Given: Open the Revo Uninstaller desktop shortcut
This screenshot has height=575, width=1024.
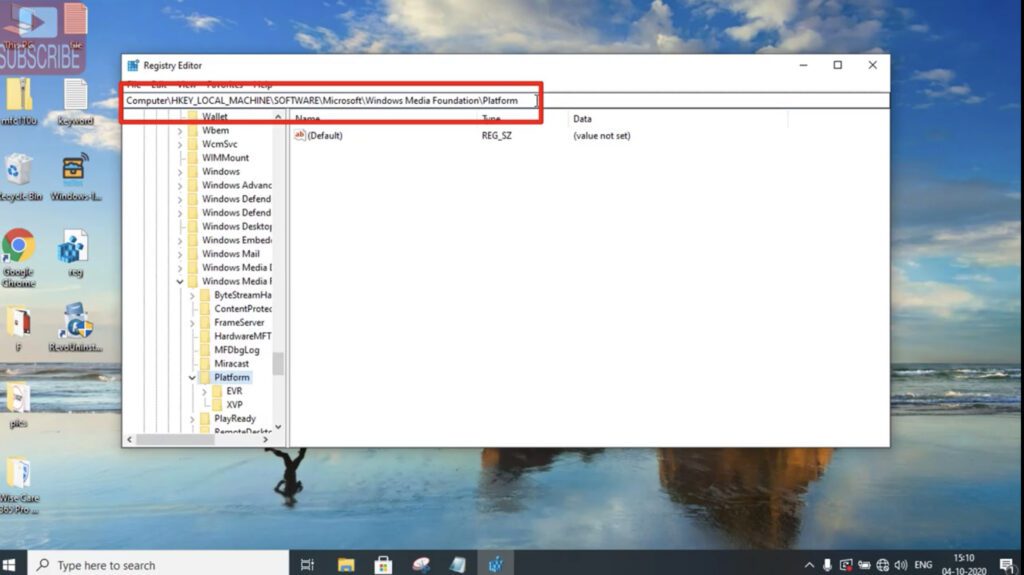Looking at the screenshot, I should pyautogui.click(x=75, y=323).
